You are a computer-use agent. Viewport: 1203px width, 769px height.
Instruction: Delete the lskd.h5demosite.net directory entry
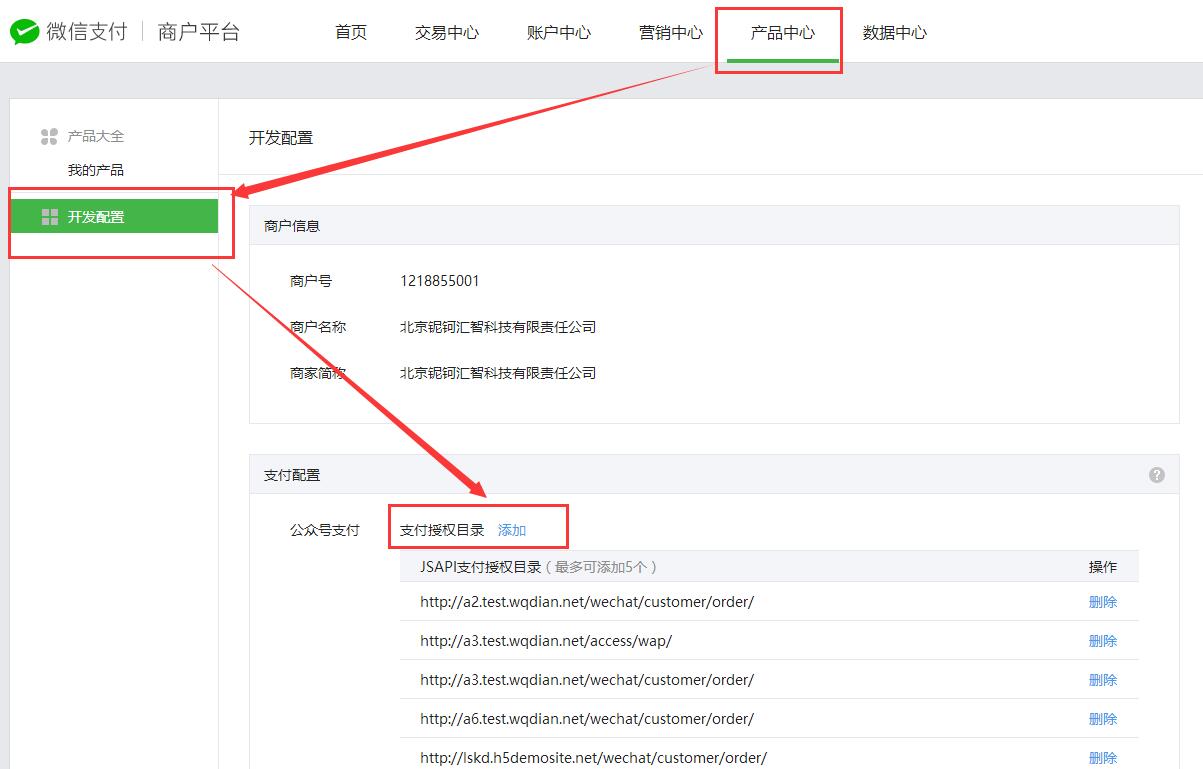[1103, 758]
